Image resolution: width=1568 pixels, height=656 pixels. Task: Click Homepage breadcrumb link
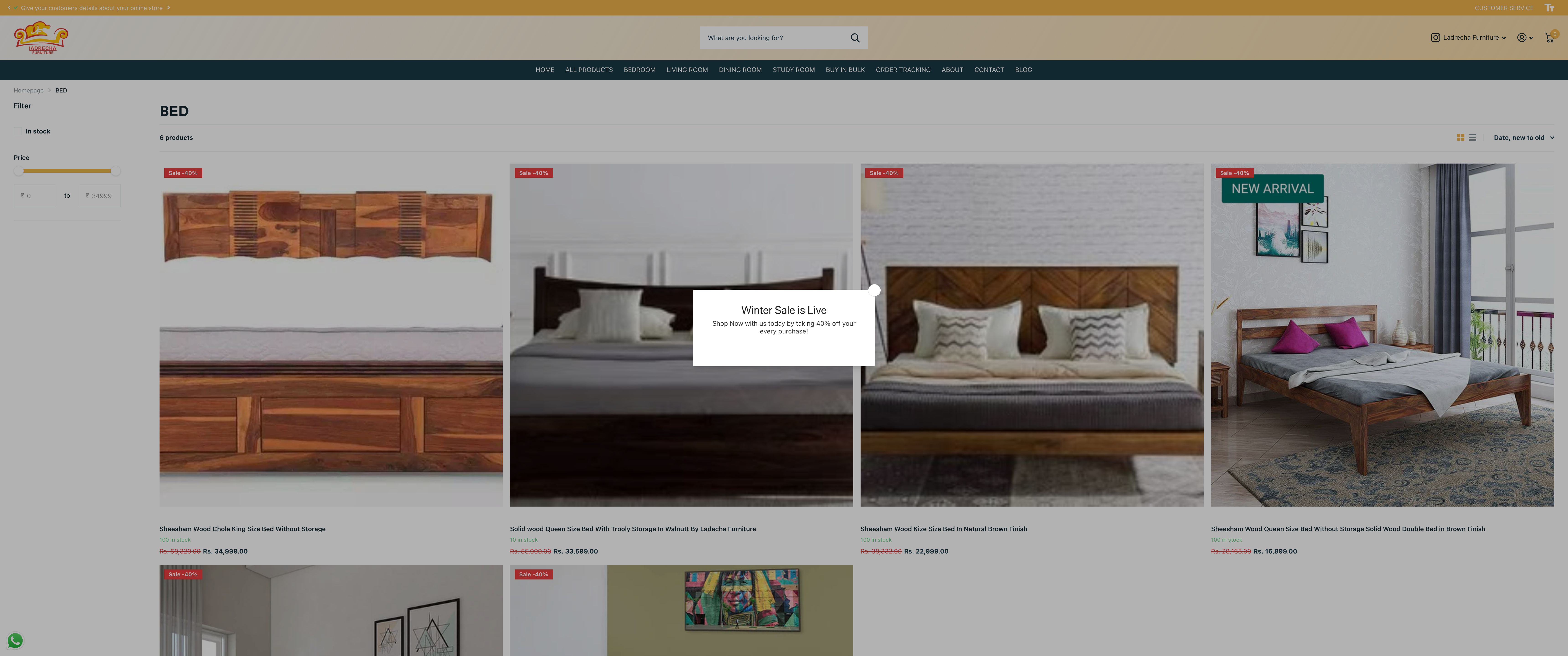click(x=29, y=91)
